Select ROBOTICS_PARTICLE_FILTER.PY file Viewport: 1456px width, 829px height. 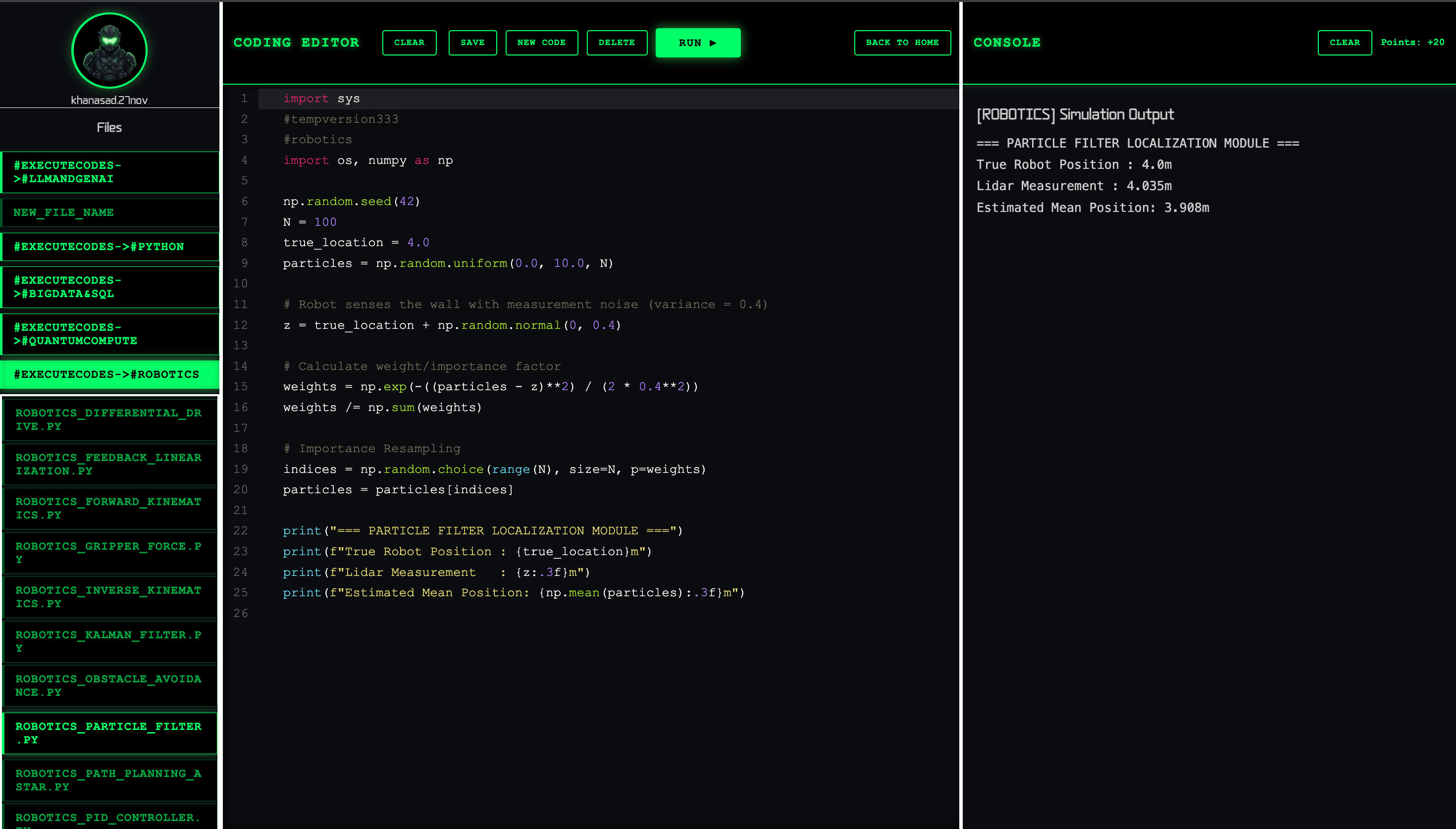coord(110,733)
